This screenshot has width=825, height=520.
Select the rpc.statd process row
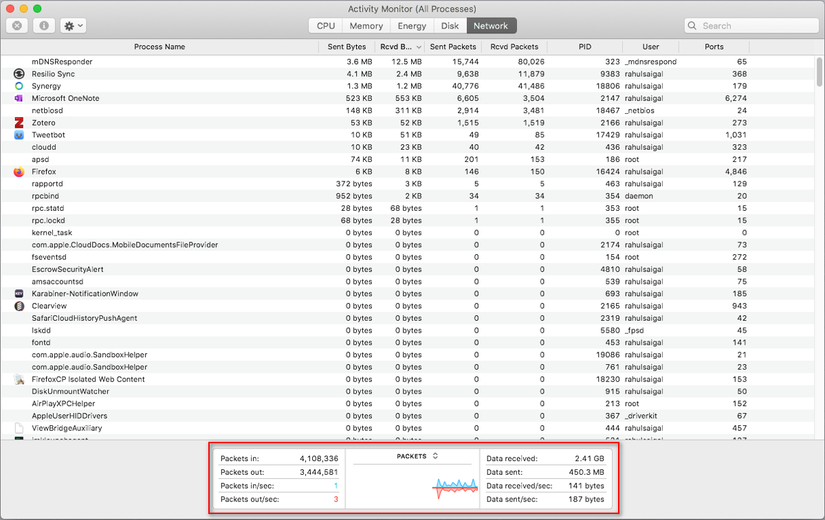[x=408, y=208]
